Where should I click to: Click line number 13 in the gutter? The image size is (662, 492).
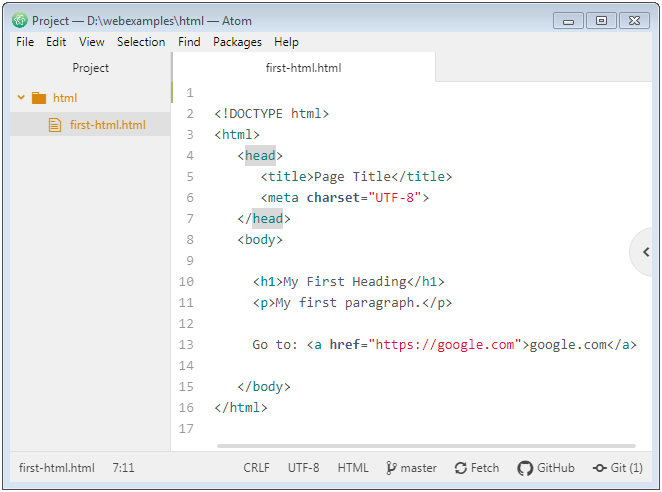pos(186,345)
